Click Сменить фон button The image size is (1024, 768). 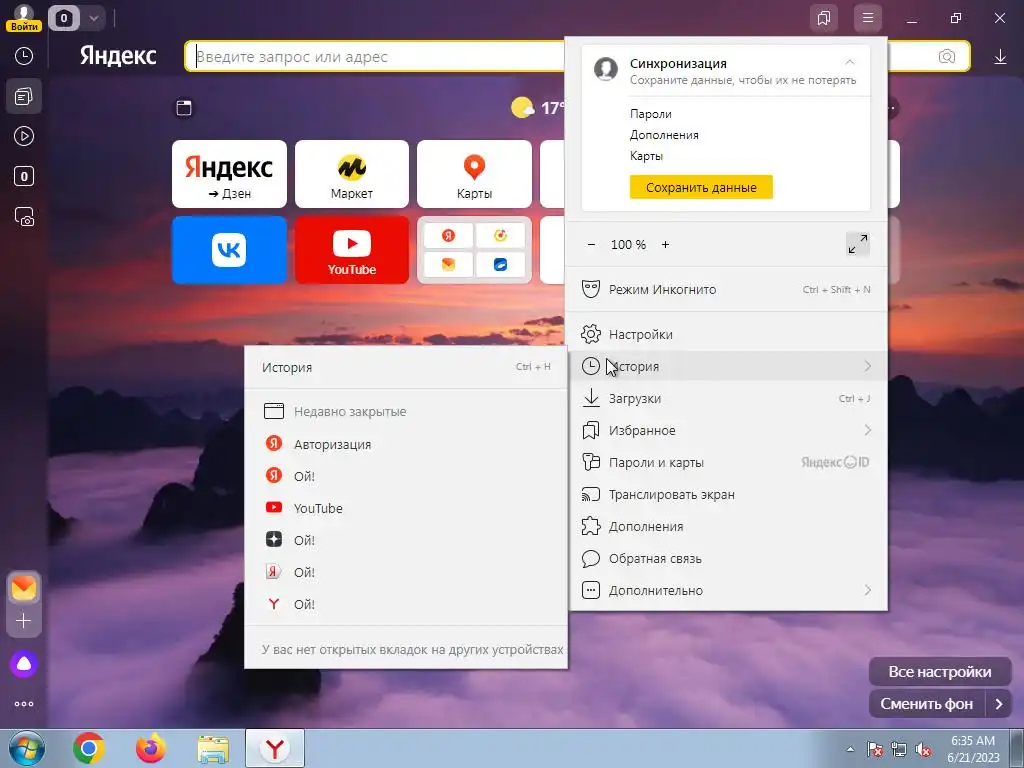[x=927, y=704]
